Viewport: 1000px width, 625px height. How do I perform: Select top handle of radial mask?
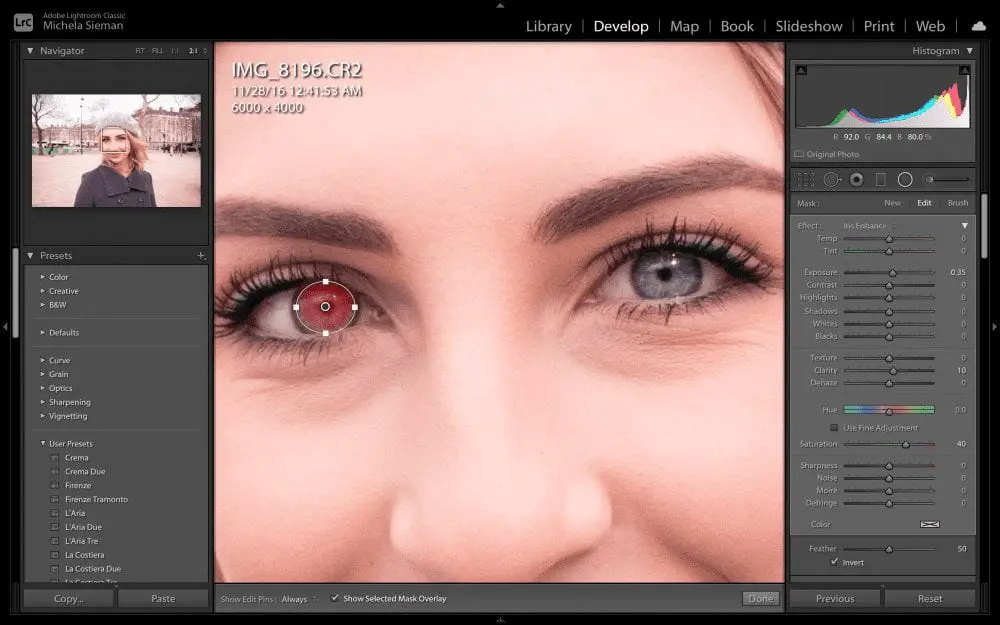pyautogui.click(x=326, y=281)
